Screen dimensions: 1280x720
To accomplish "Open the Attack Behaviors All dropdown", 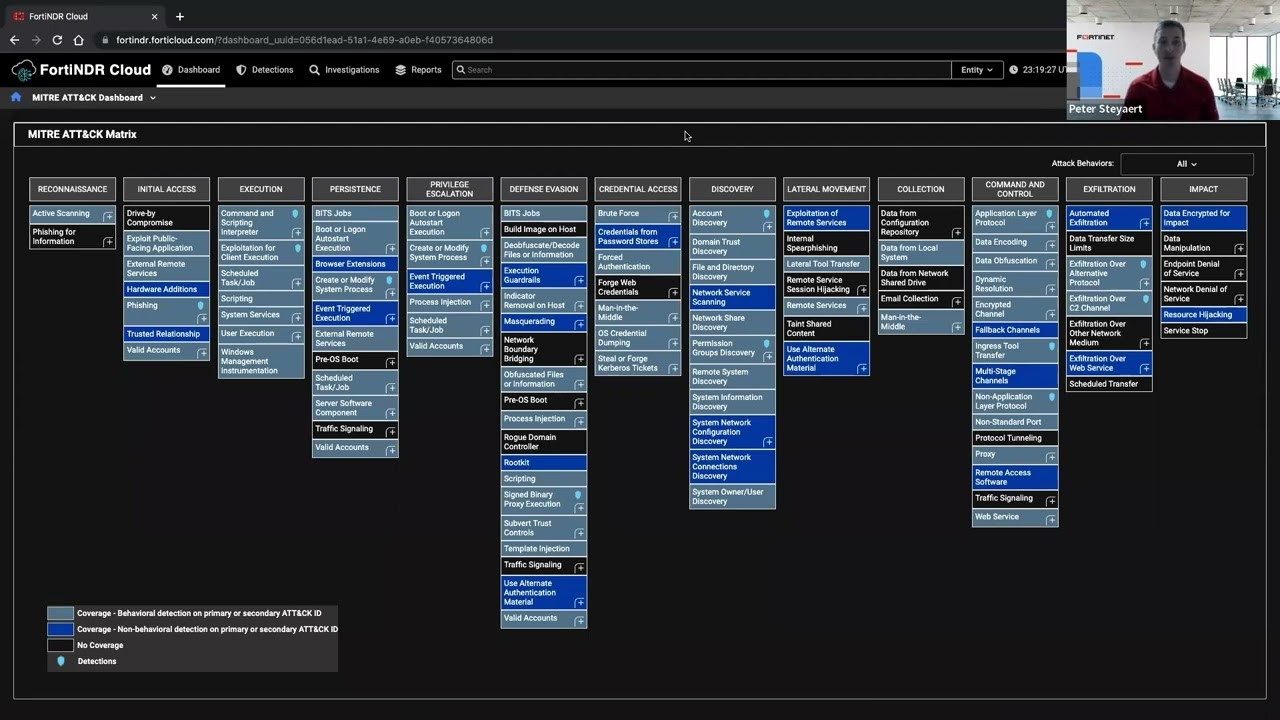I will [x=1187, y=164].
